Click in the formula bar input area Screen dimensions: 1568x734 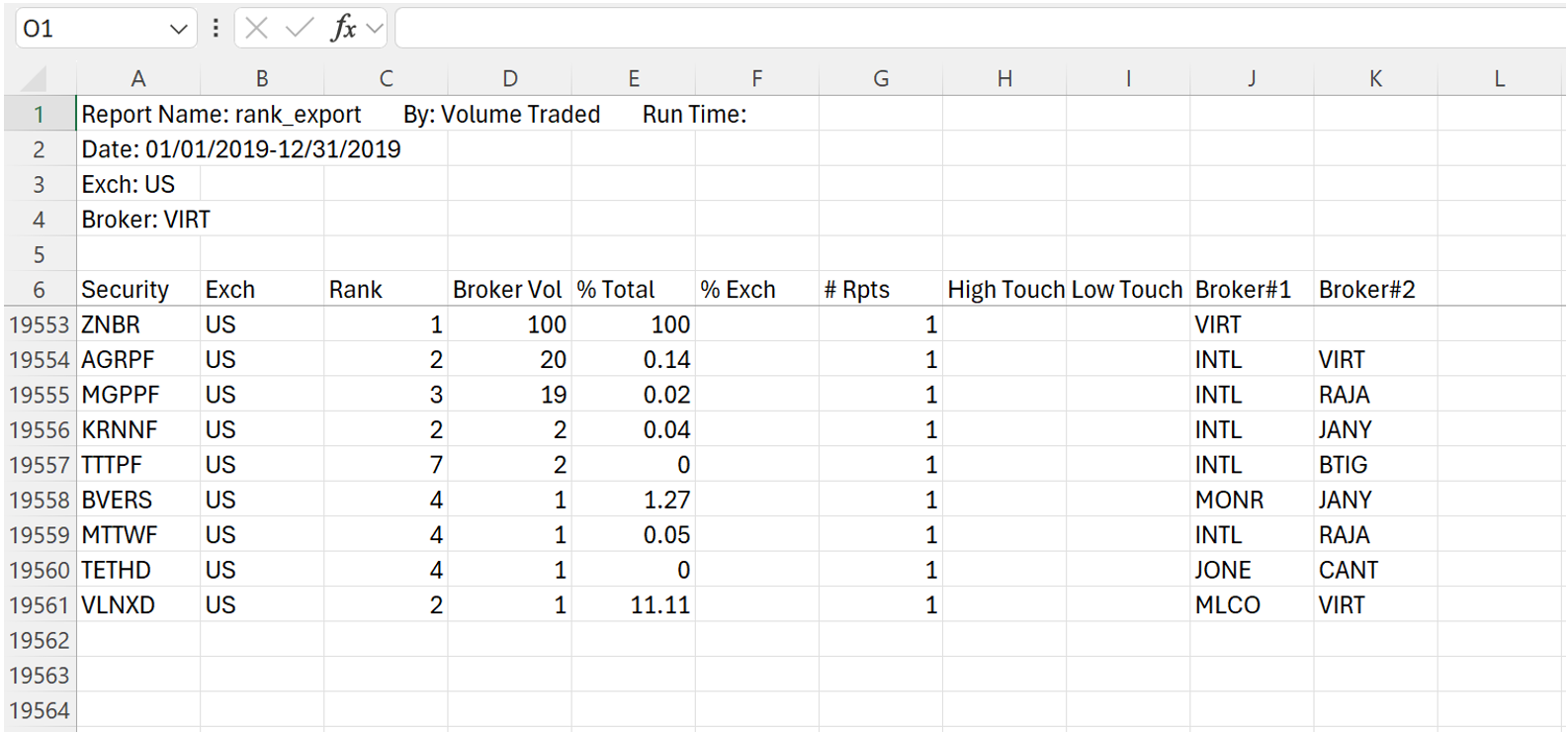979,29
